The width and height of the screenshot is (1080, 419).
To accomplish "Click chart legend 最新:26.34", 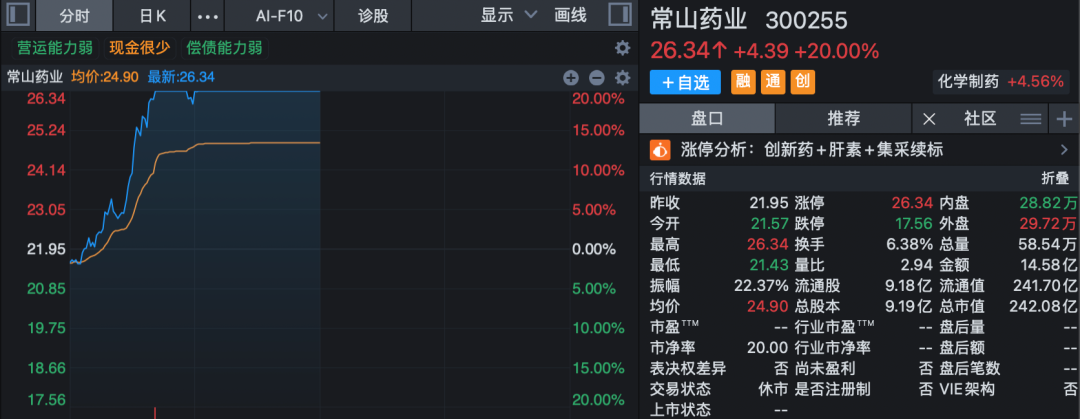I will pos(180,77).
